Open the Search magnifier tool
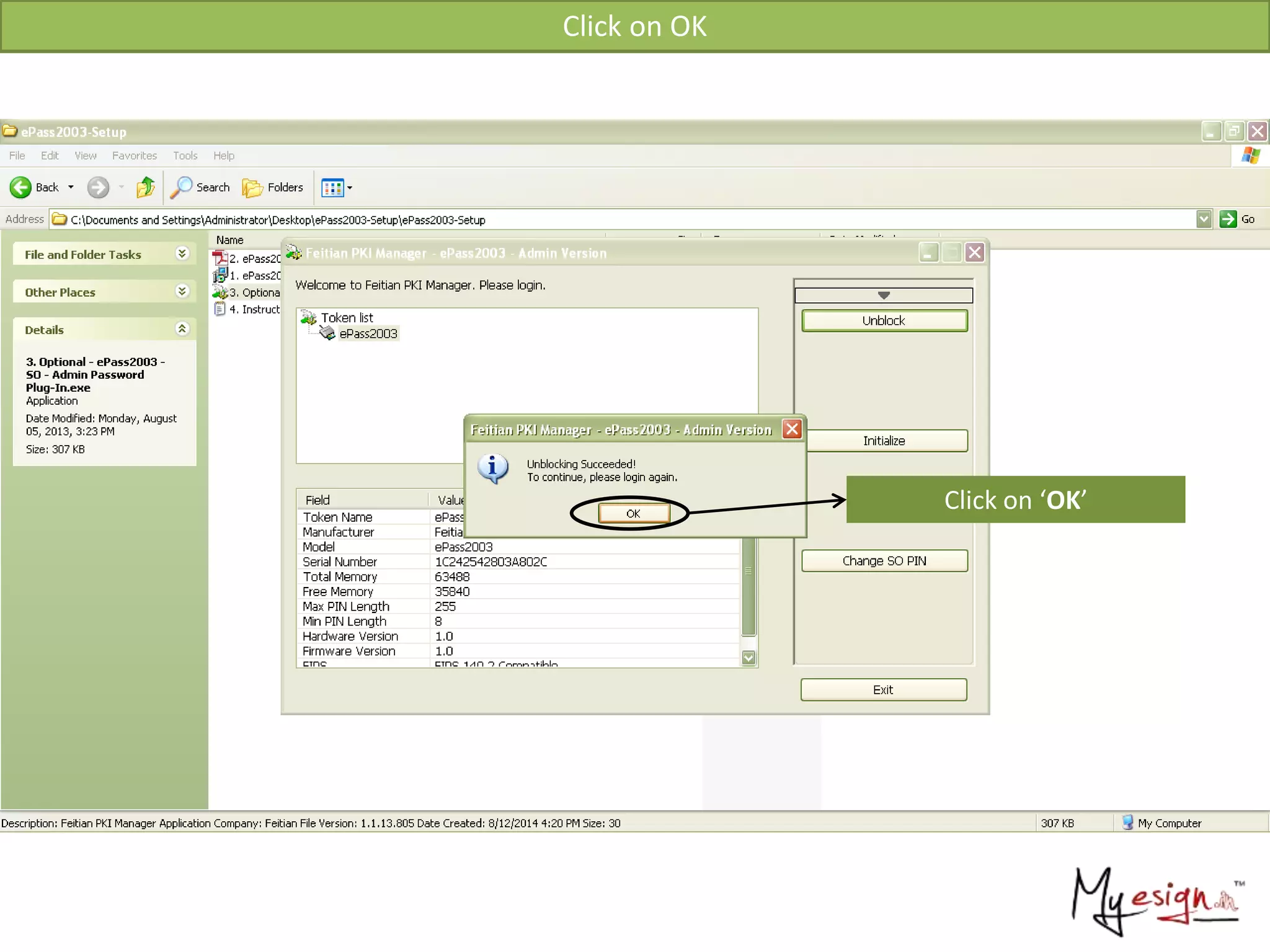The width and height of the screenshot is (1270, 952). click(x=181, y=187)
